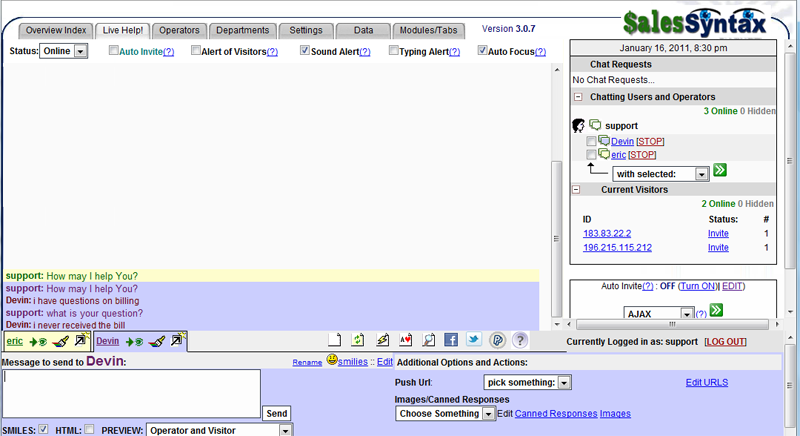The width and height of the screenshot is (800, 436).
Task: Click the paintbrush icon on eric's tab
Action: click(60, 341)
